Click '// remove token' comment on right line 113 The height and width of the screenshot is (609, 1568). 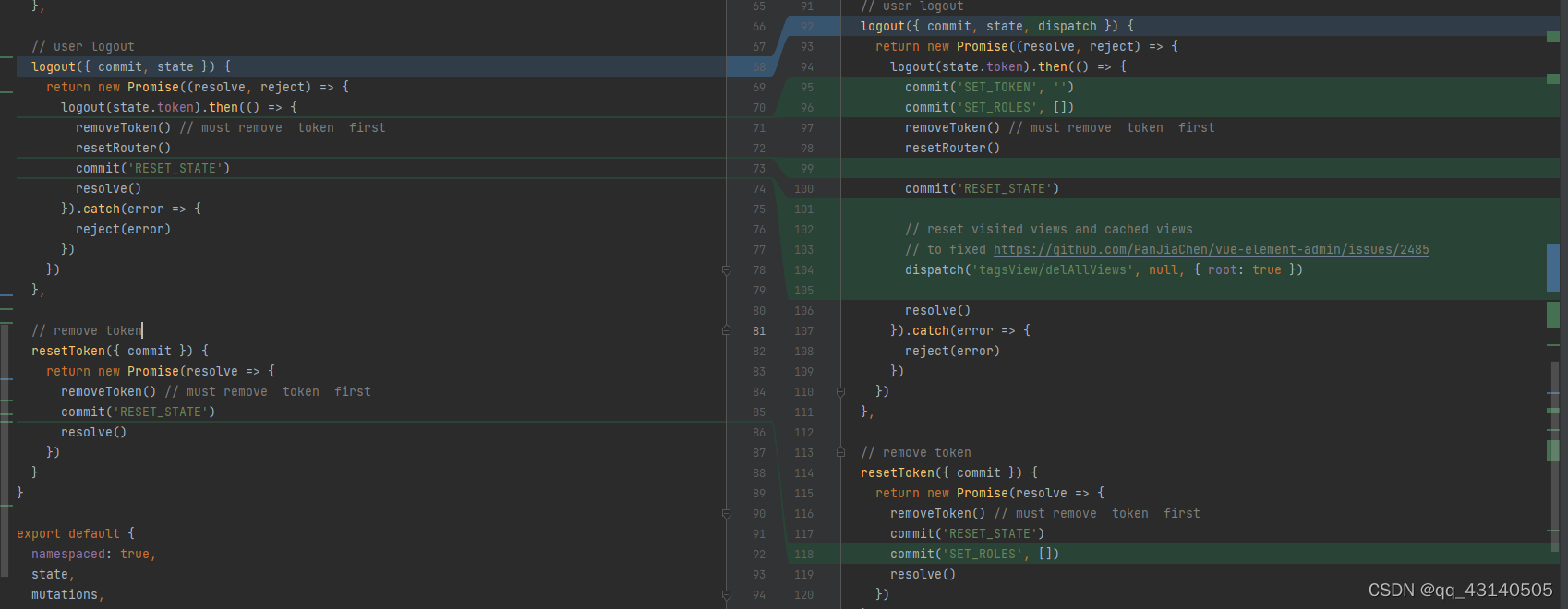click(916, 452)
